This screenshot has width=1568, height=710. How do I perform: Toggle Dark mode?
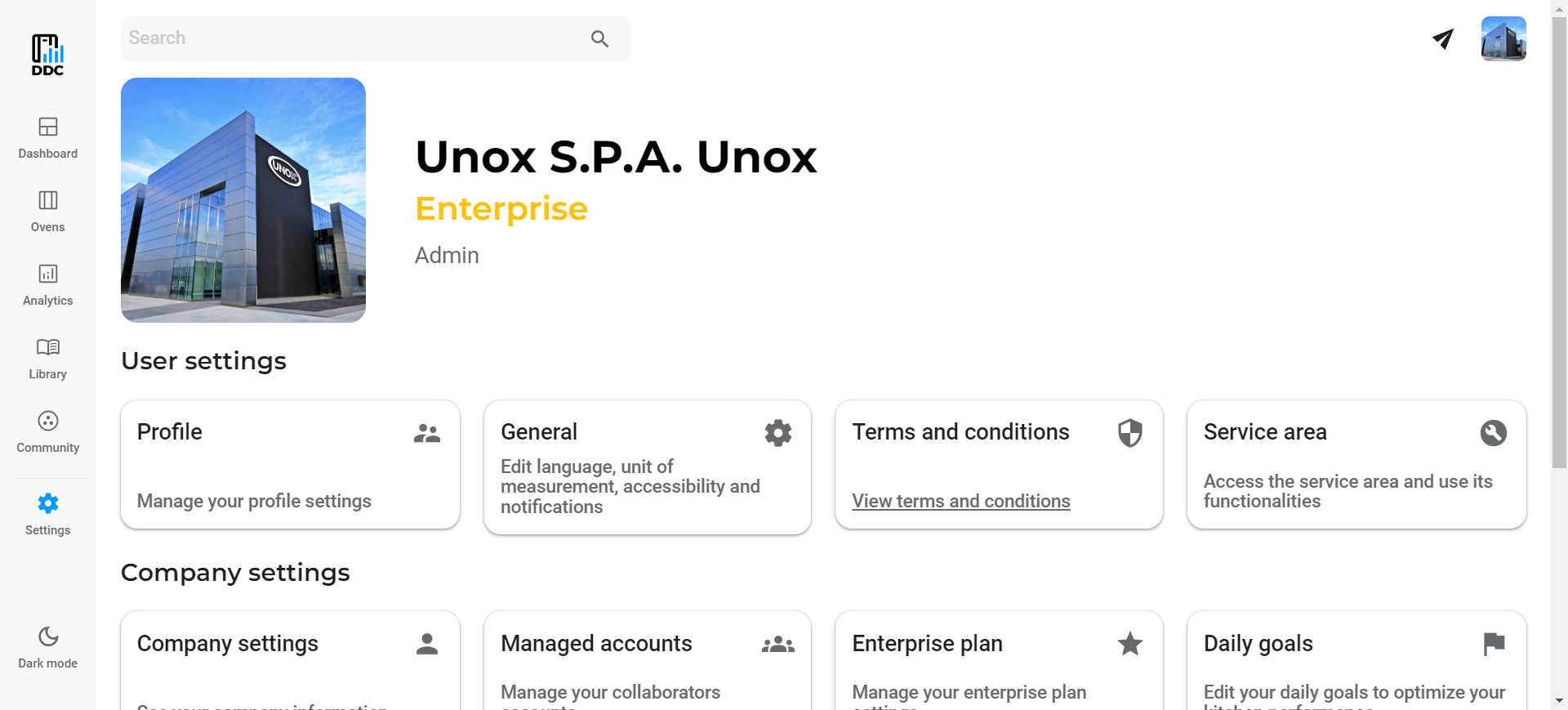tap(47, 647)
